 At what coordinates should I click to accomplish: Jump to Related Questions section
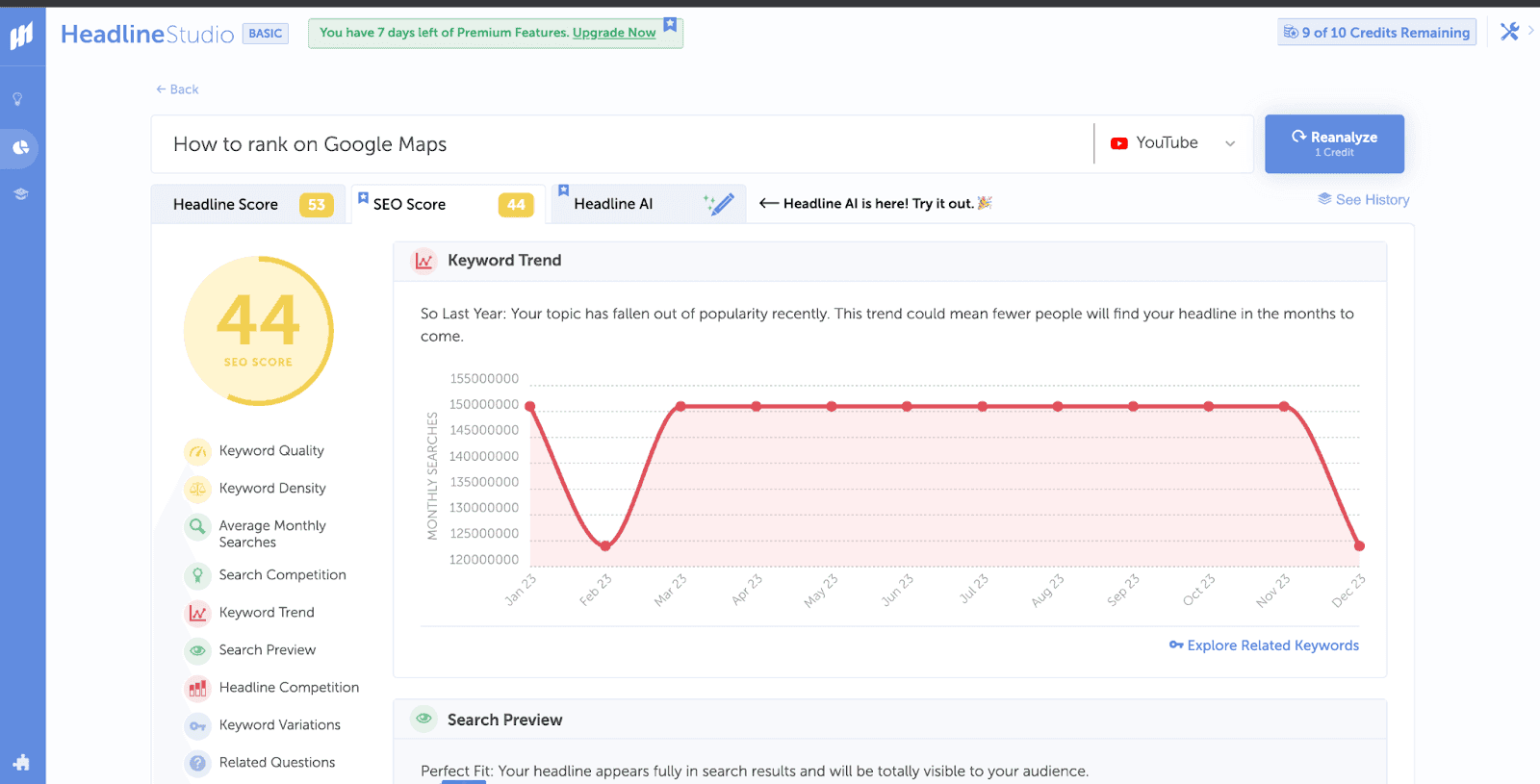(277, 763)
